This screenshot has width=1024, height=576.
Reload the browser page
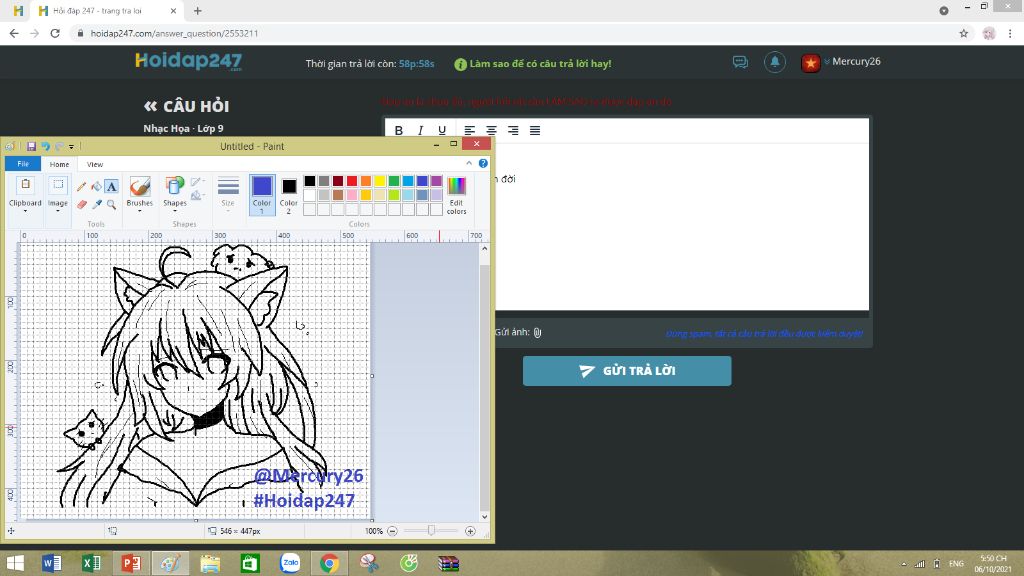(55, 33)
